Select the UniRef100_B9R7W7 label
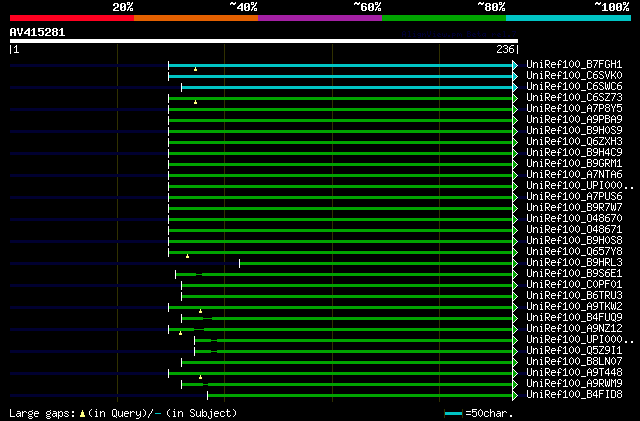Image resolution: width=640 pixels, height=421 pixels. click(x=574, y=207)
